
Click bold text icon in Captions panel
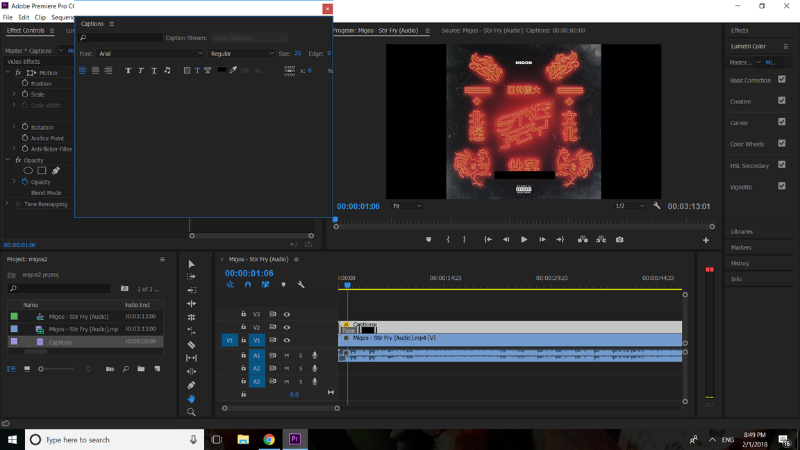[127, 70]
